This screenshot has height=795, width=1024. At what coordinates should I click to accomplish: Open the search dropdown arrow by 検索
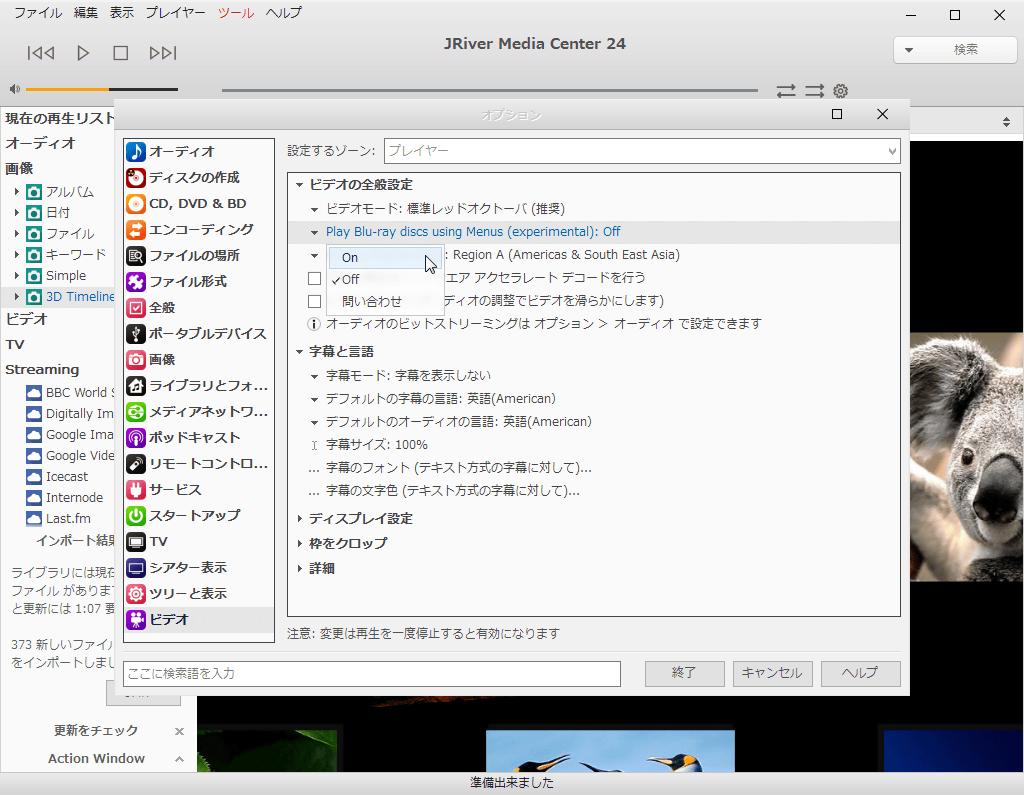(908, 50)
